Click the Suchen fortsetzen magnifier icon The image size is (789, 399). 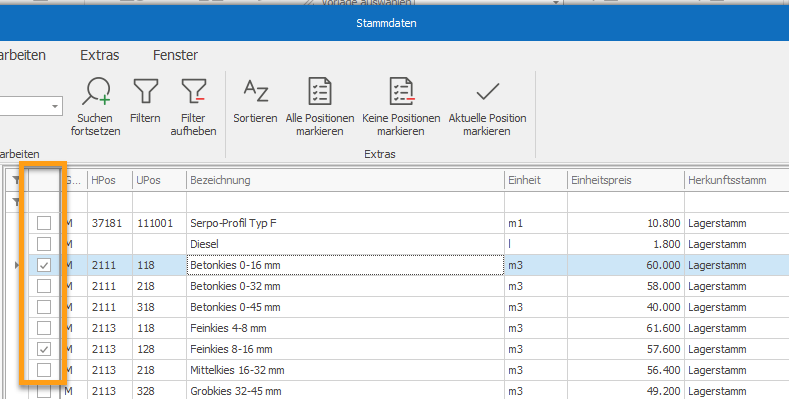point(96,91)
